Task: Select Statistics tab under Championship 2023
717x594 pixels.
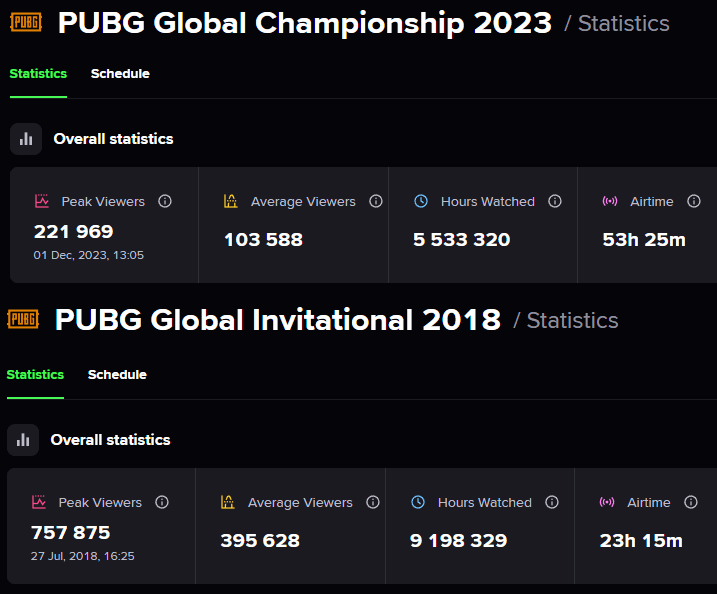Action: pyautogui.click(x=38, y=74)
